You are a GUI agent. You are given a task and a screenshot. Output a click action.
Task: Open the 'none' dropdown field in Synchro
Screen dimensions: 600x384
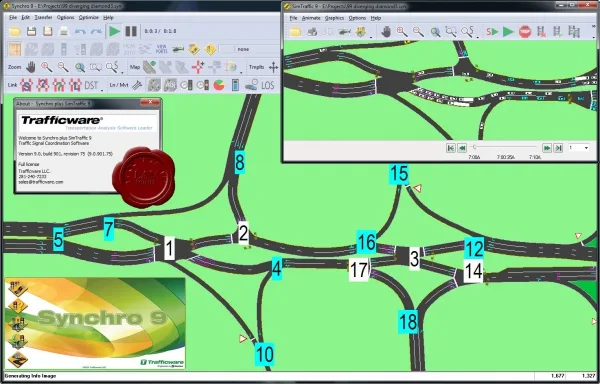click(x=257, y=49)
